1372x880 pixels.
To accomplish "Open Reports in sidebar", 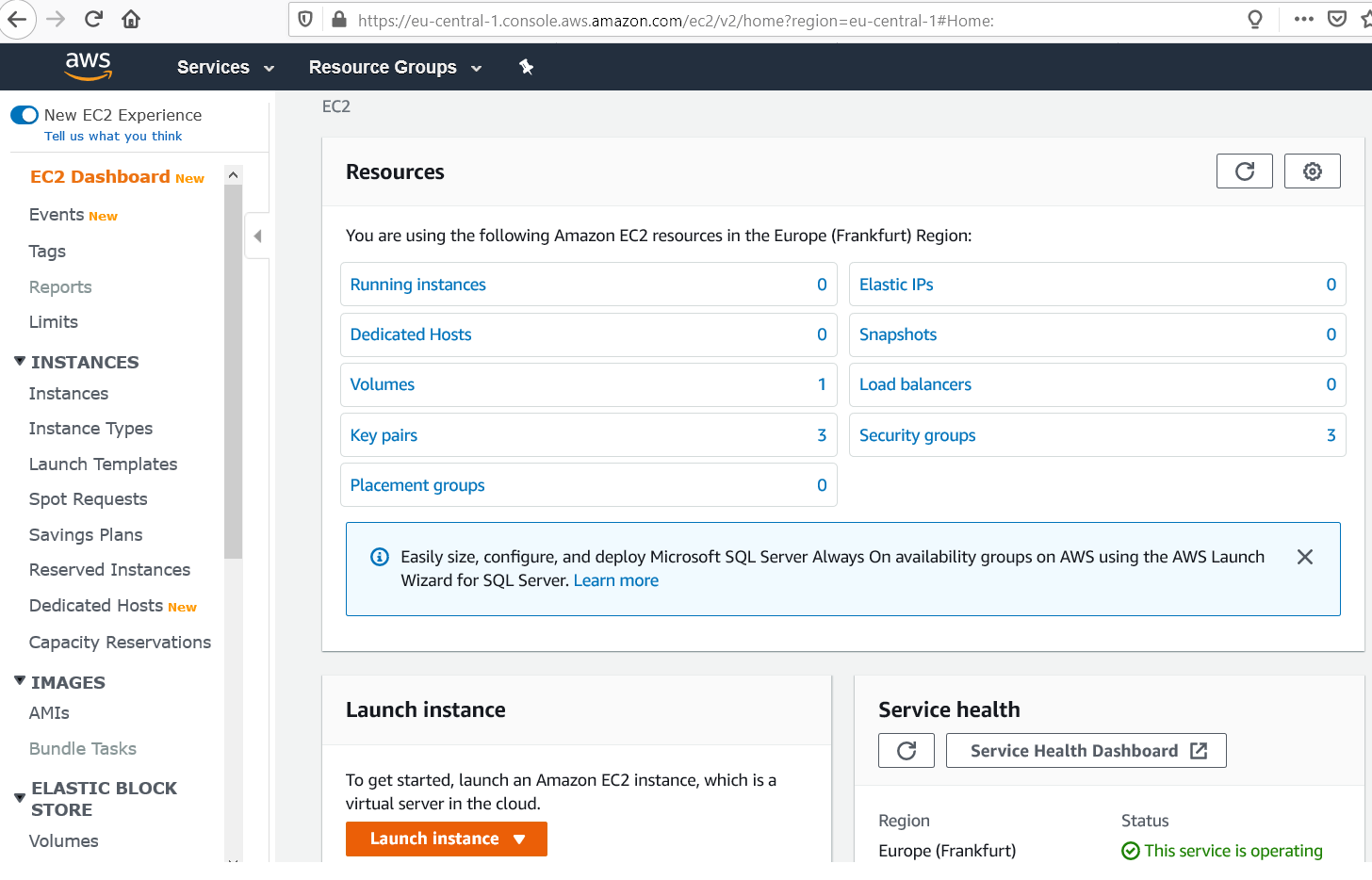I will [x=60, y=287].
